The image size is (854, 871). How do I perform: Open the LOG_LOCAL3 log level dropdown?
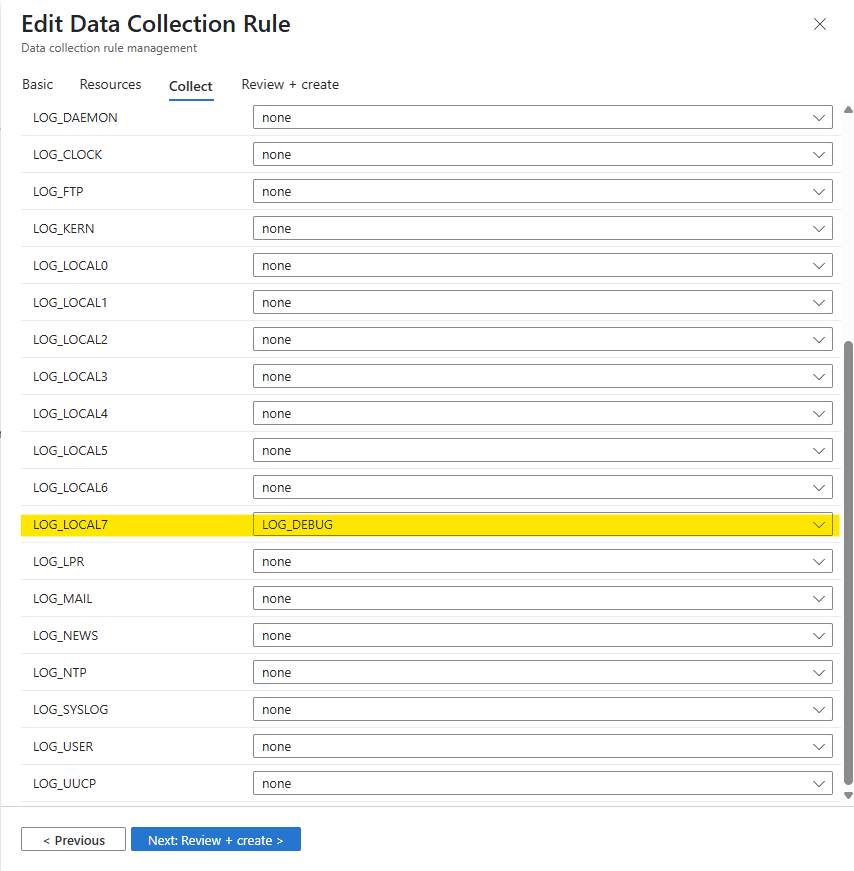click(542, 377)
